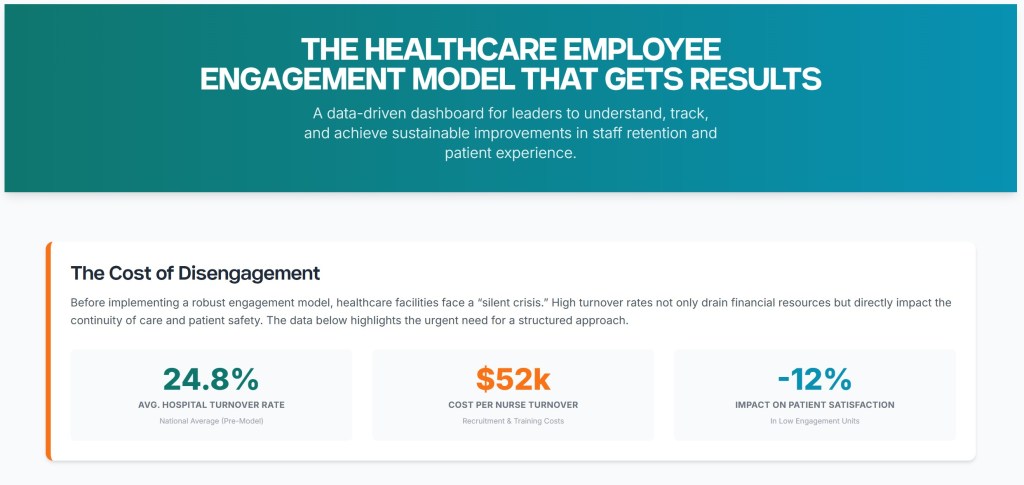1024x485 pixels.
Task: Click the "COST PER NURSE TURNOVER" label
Action: 513,405
